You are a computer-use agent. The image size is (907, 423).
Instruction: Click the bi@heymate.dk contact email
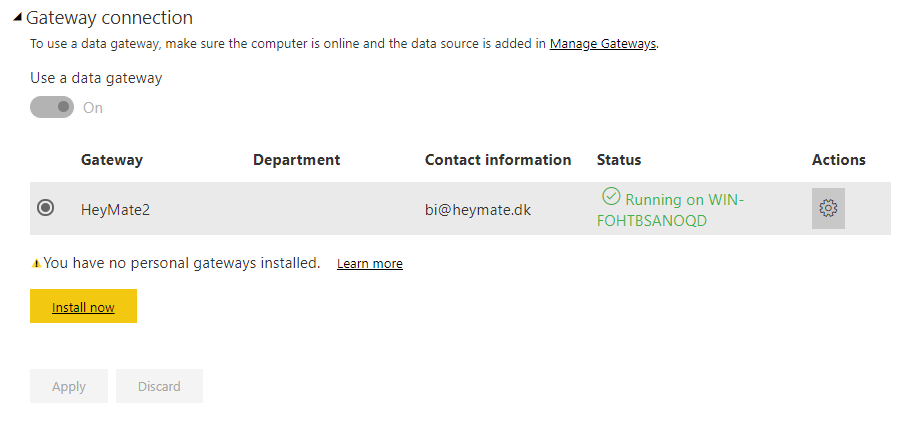pos(478,209)
